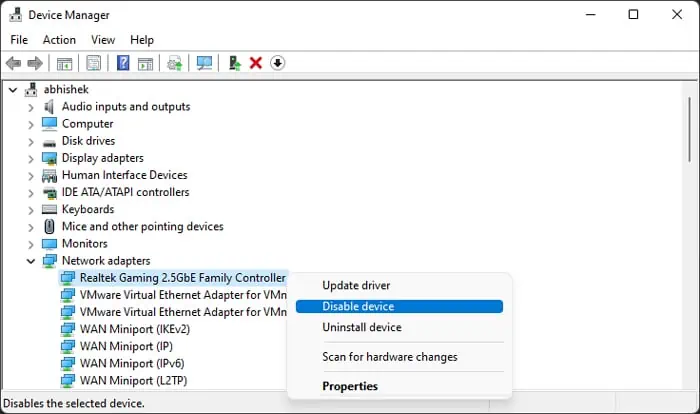Click the Monitors category icon
This screenshot has height=414, width=700.
[x=49, y=244]
